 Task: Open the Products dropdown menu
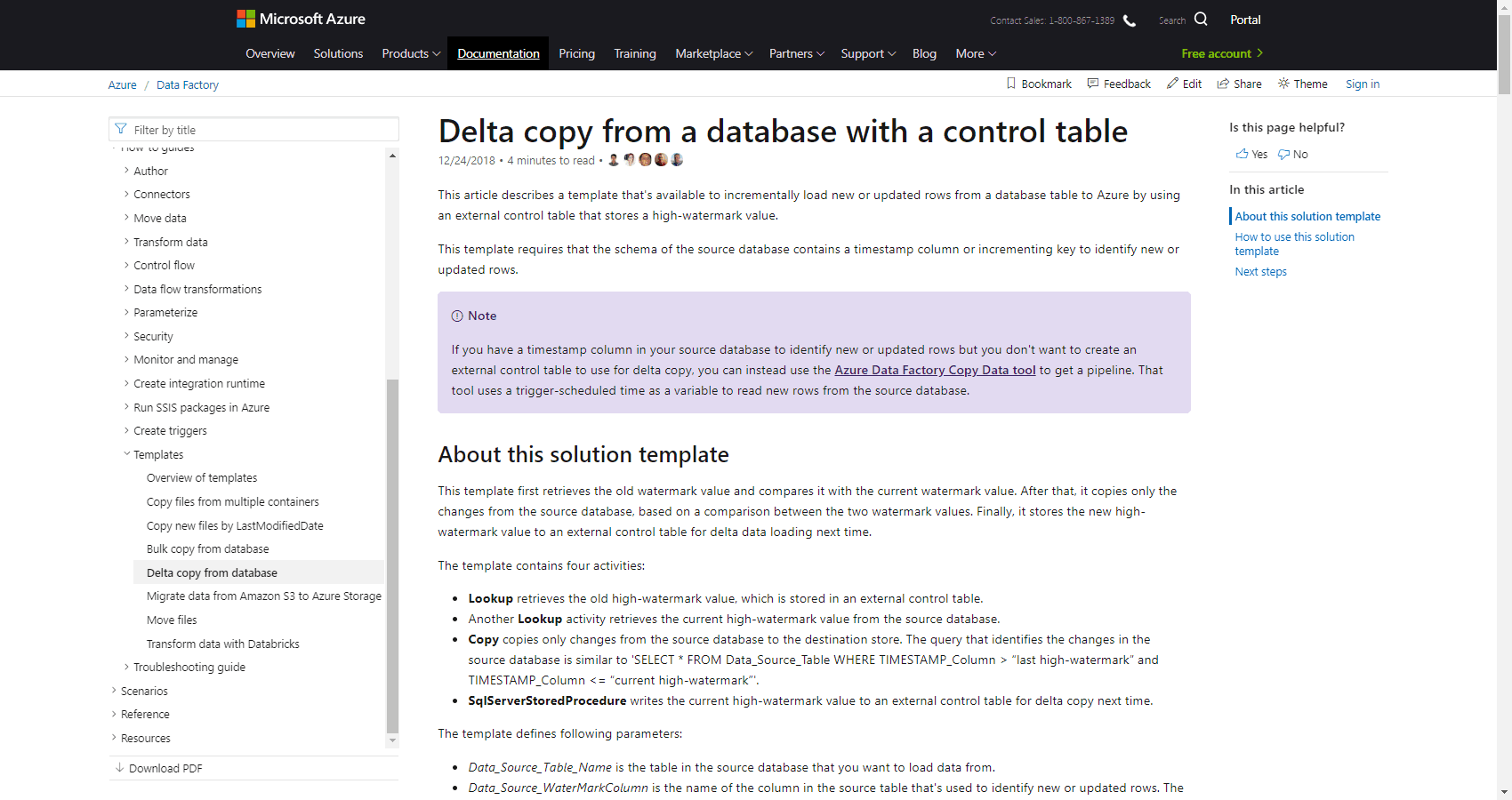pos(411,53)
